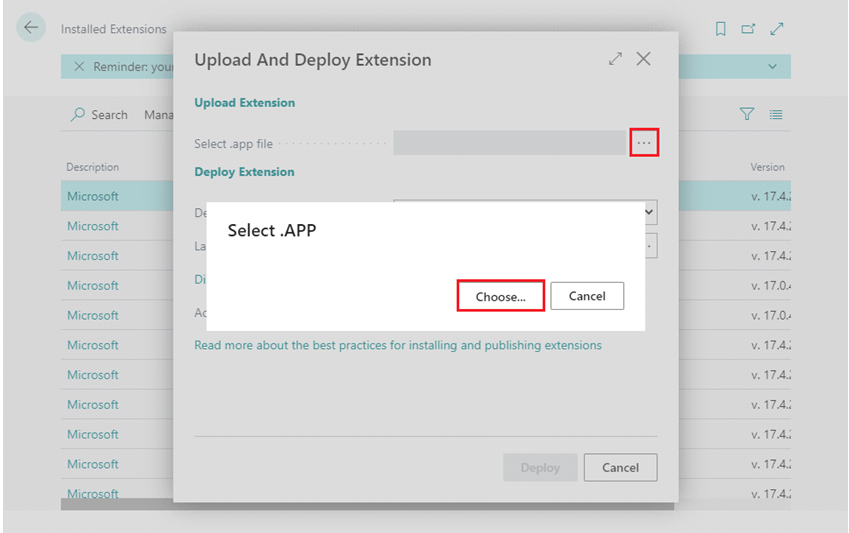Open best practices for installing extensions link
This screenshot has height=533, width=849.
click(398, 345)
